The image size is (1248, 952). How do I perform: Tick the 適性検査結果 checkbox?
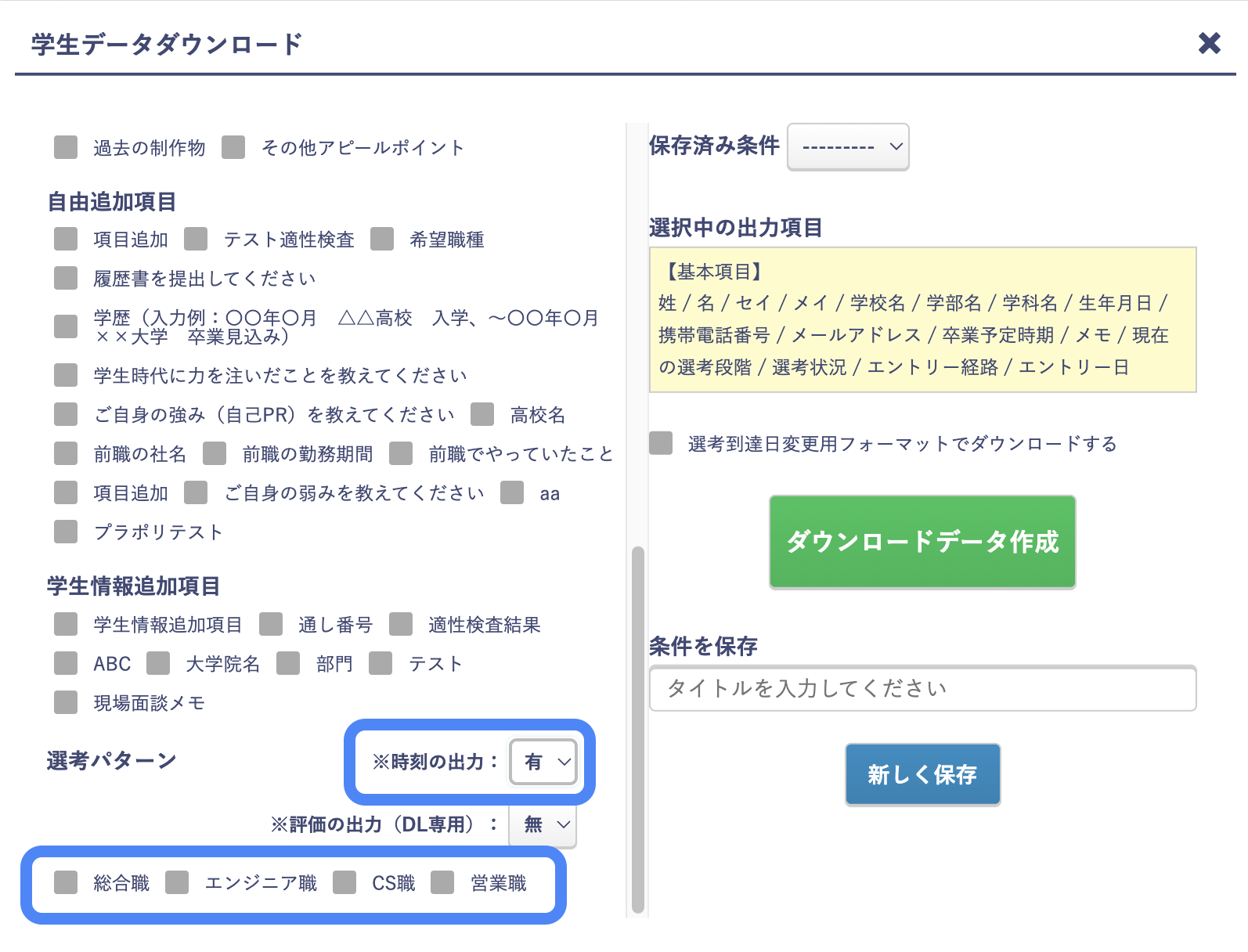tap(401, 624)
